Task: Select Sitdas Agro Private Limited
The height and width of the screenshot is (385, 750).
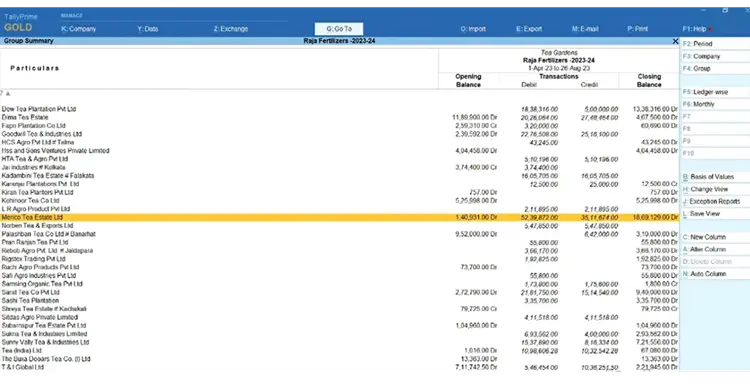Action: (x=40, y=318)
